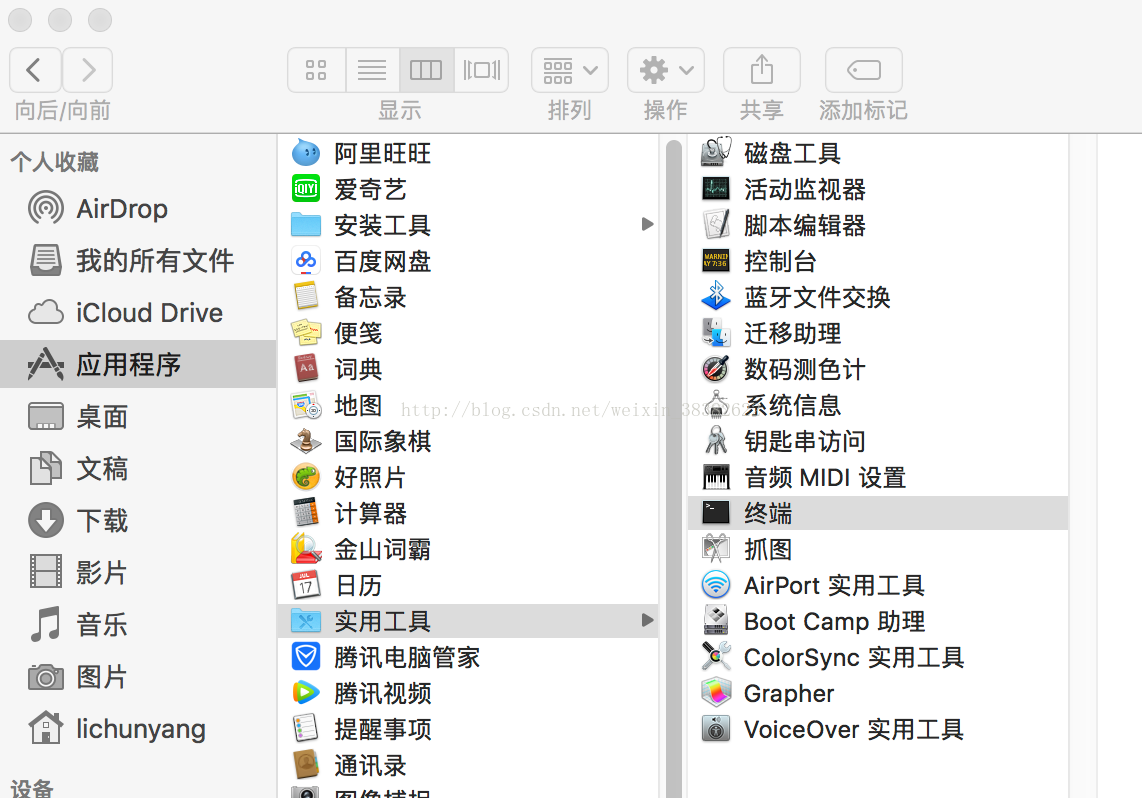Select the 金山词霸 app icon

(306, 550)
